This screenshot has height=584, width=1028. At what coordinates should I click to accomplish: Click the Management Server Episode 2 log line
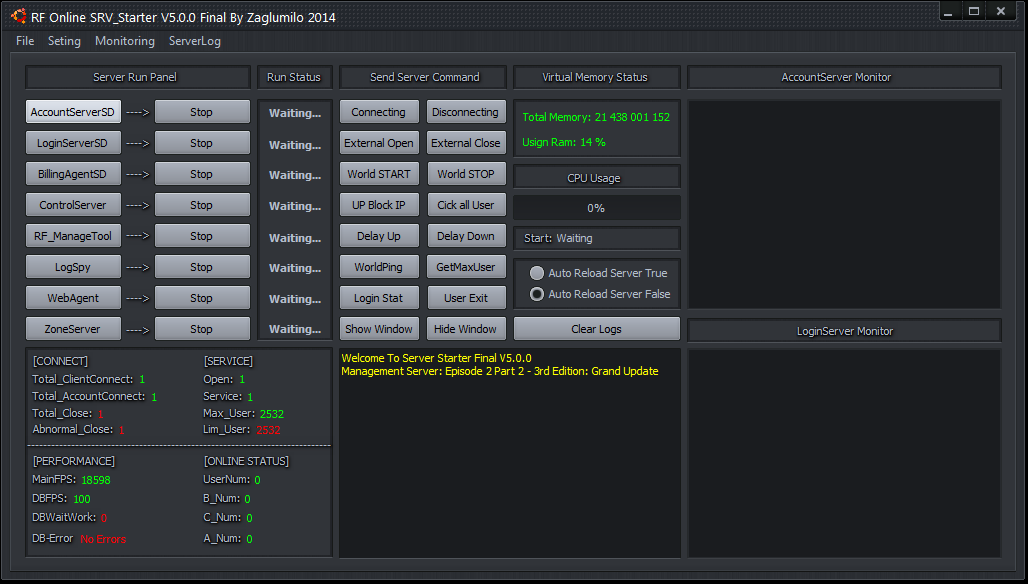(500, 371)
